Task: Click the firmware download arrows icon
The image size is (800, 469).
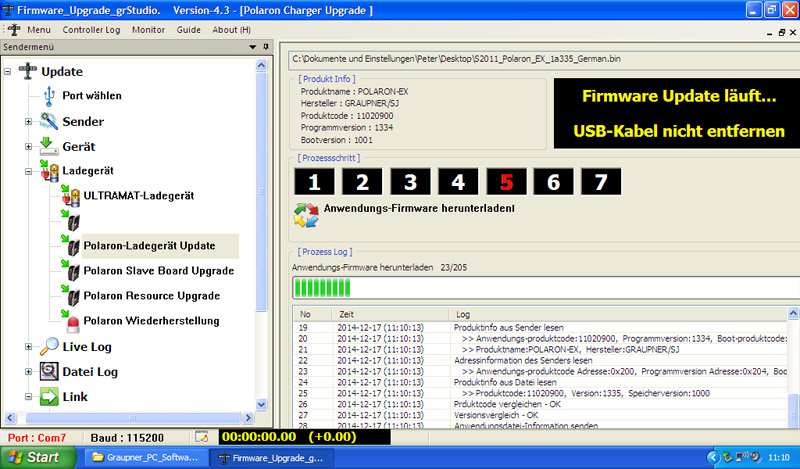Action: (306, 215)
